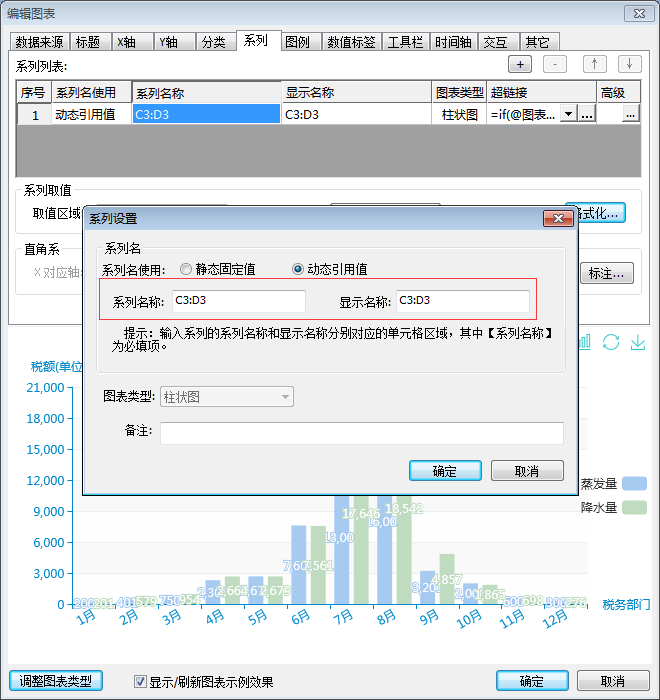Screen dimensions: 660x700
Task: Click the 调整图表类型 button
Action: coord(56,681)
